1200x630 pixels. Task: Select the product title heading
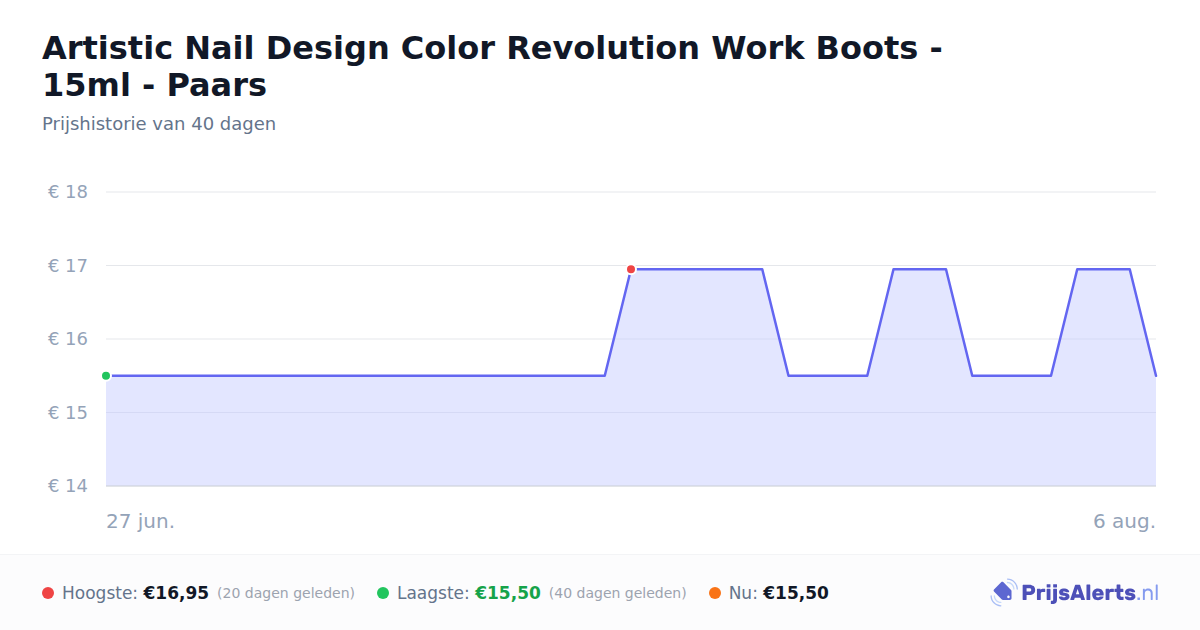pyautogui.click(x=492, y=66)
